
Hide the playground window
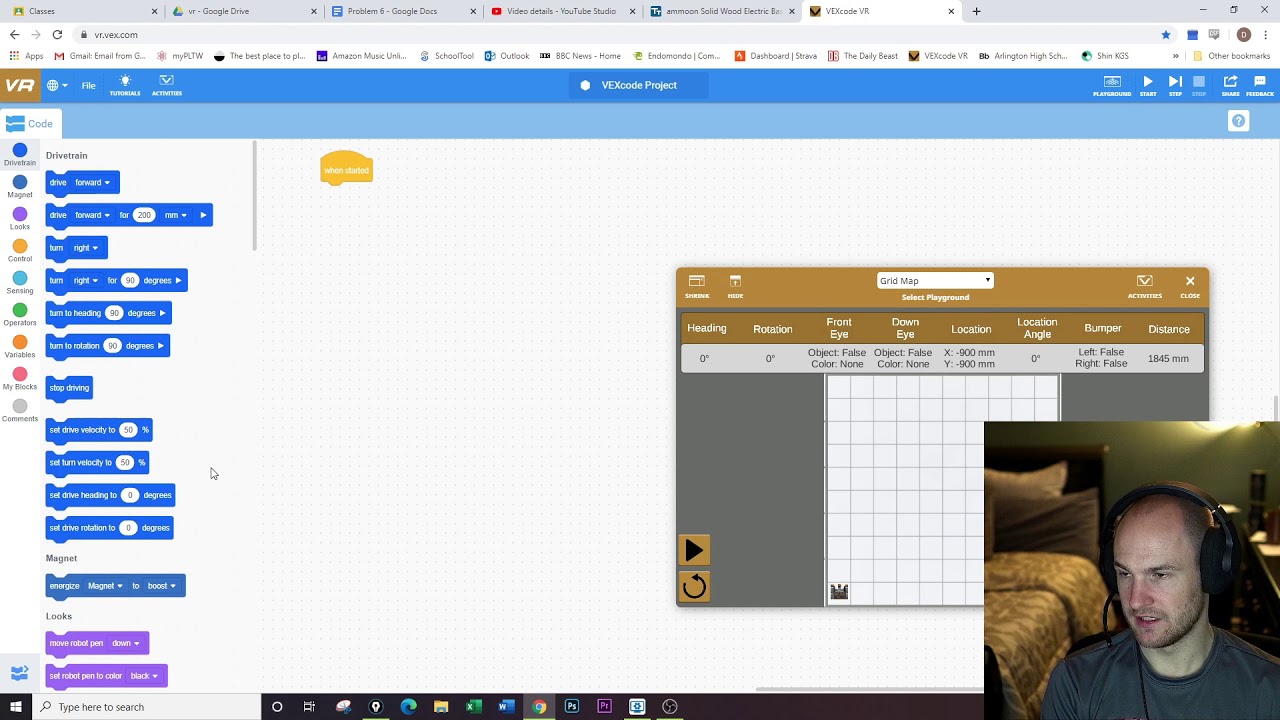[x=735, y=285]
